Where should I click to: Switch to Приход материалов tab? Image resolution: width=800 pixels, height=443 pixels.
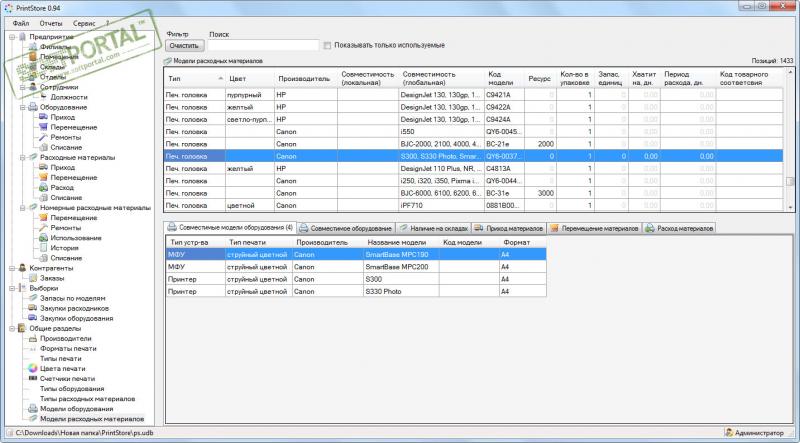pyautogui.click(x=509, y=229)
